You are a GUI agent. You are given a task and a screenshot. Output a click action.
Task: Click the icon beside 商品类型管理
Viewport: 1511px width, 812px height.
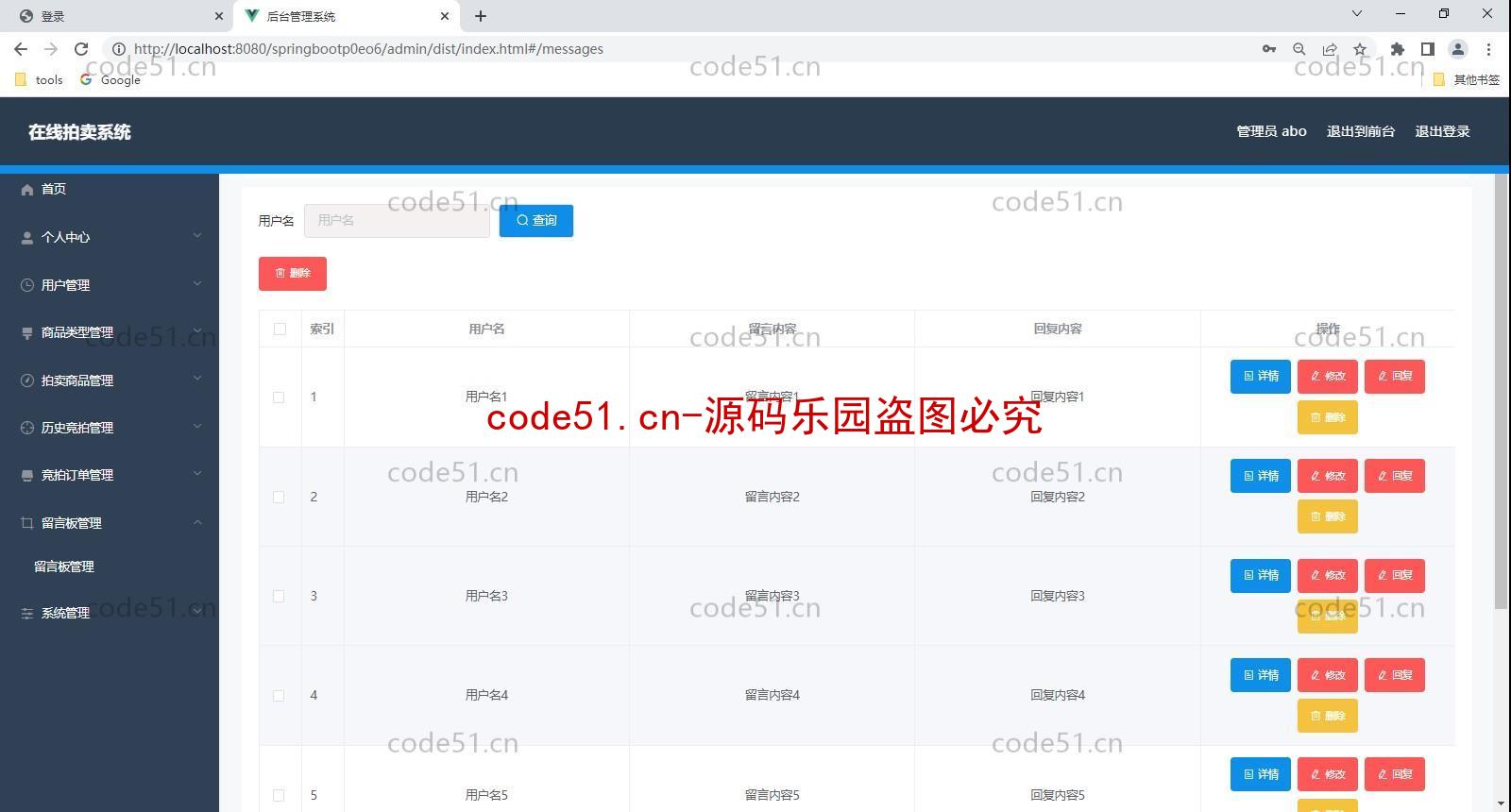[x=27, y=332]
